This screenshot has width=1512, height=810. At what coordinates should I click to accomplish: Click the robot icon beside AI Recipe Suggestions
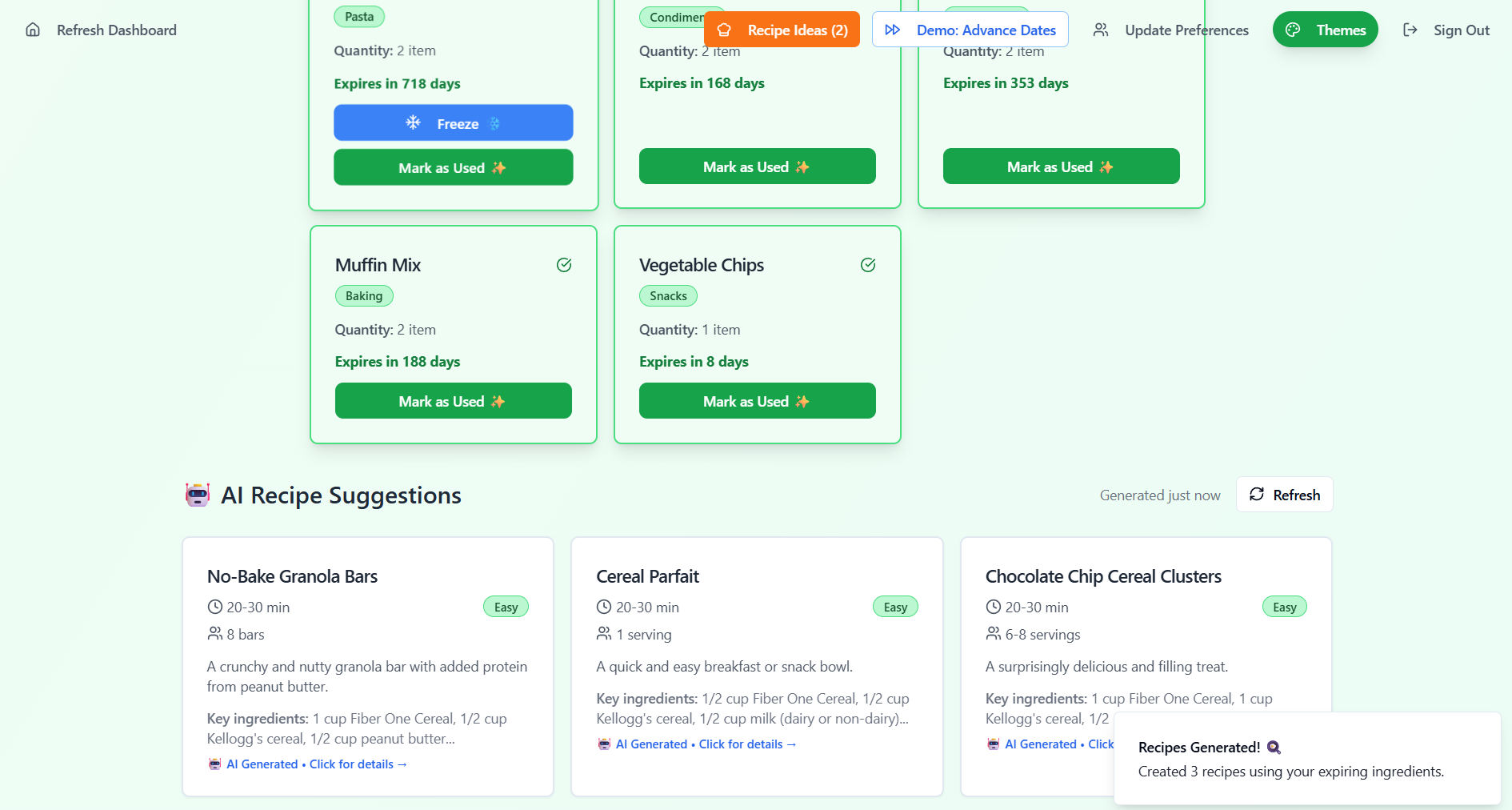click(x=198, y=495)
